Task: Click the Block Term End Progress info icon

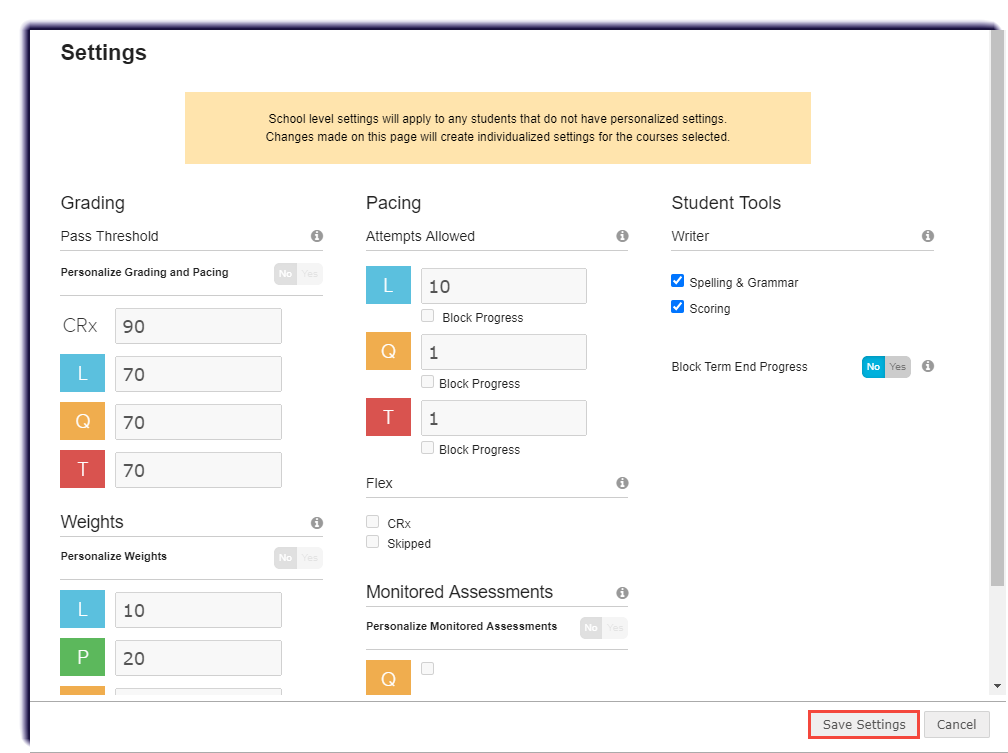Action: point(927,367)
